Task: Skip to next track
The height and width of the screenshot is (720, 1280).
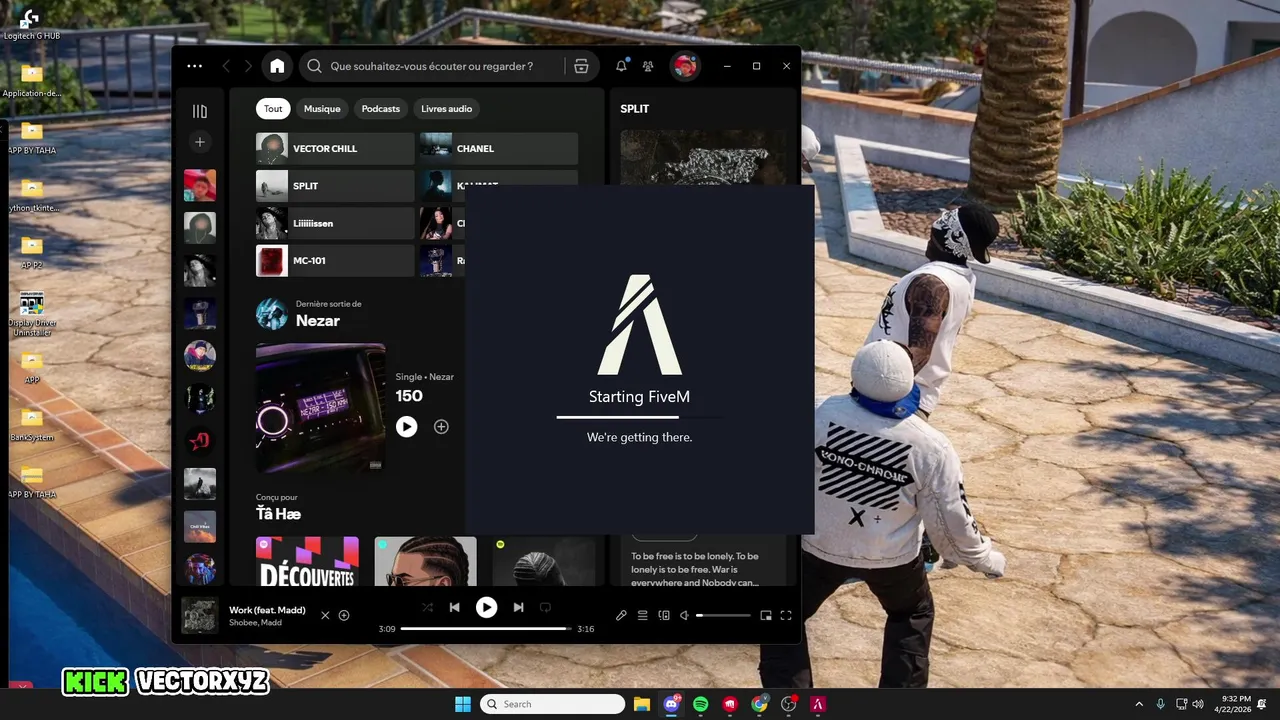Action: pos(518,607)
